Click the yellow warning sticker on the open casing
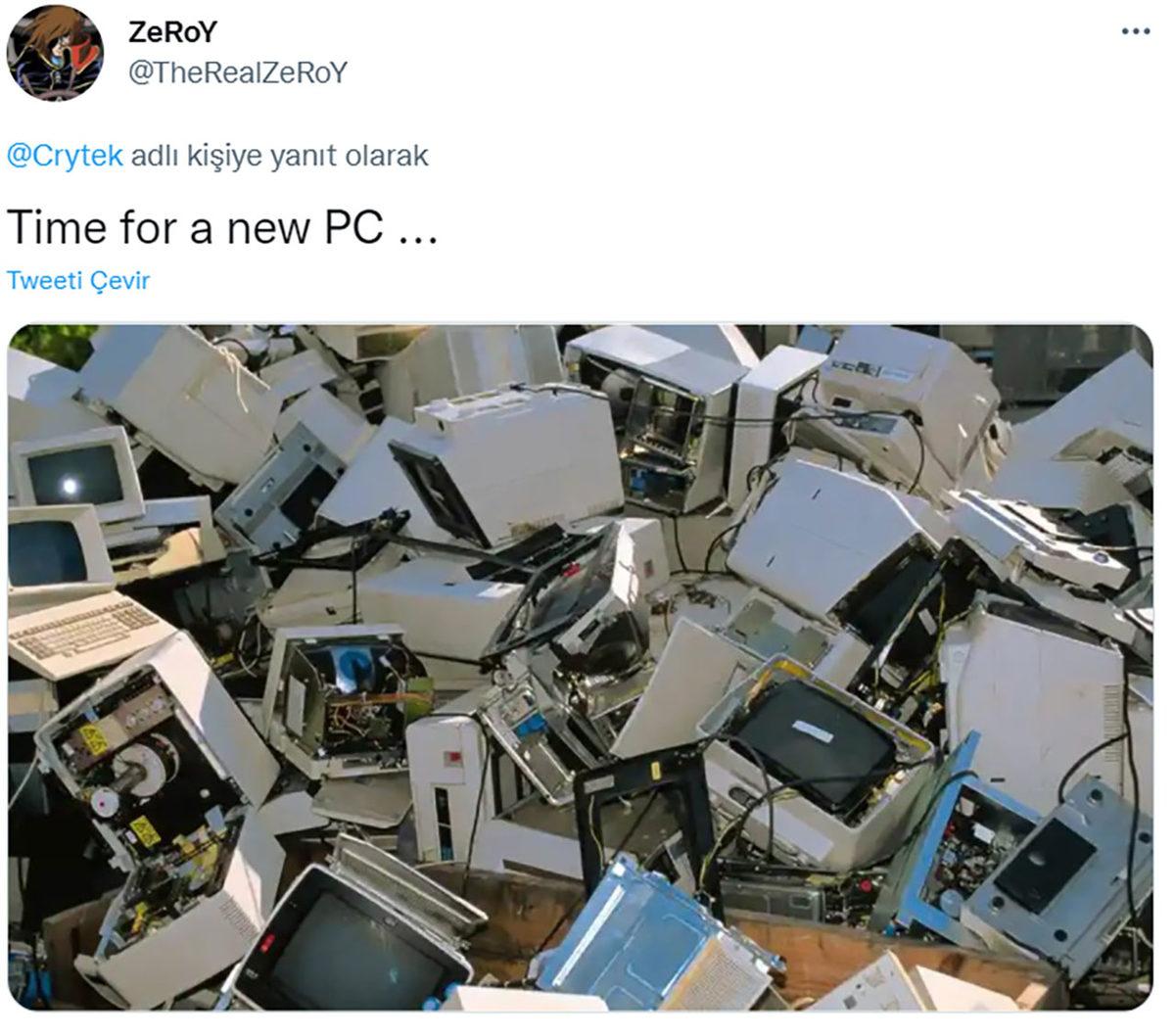Viewport: 1175px width, 1036px height. 95,739
